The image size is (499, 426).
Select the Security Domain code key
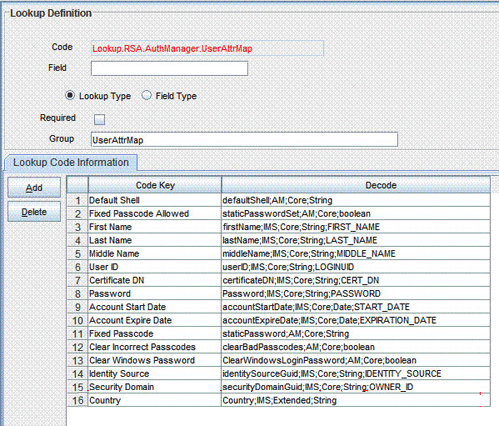pos(155,387)
